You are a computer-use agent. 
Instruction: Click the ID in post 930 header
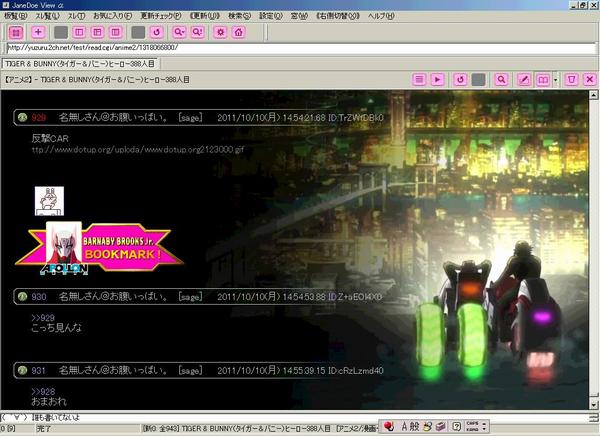pyautogui.click(x=355, y=297)
